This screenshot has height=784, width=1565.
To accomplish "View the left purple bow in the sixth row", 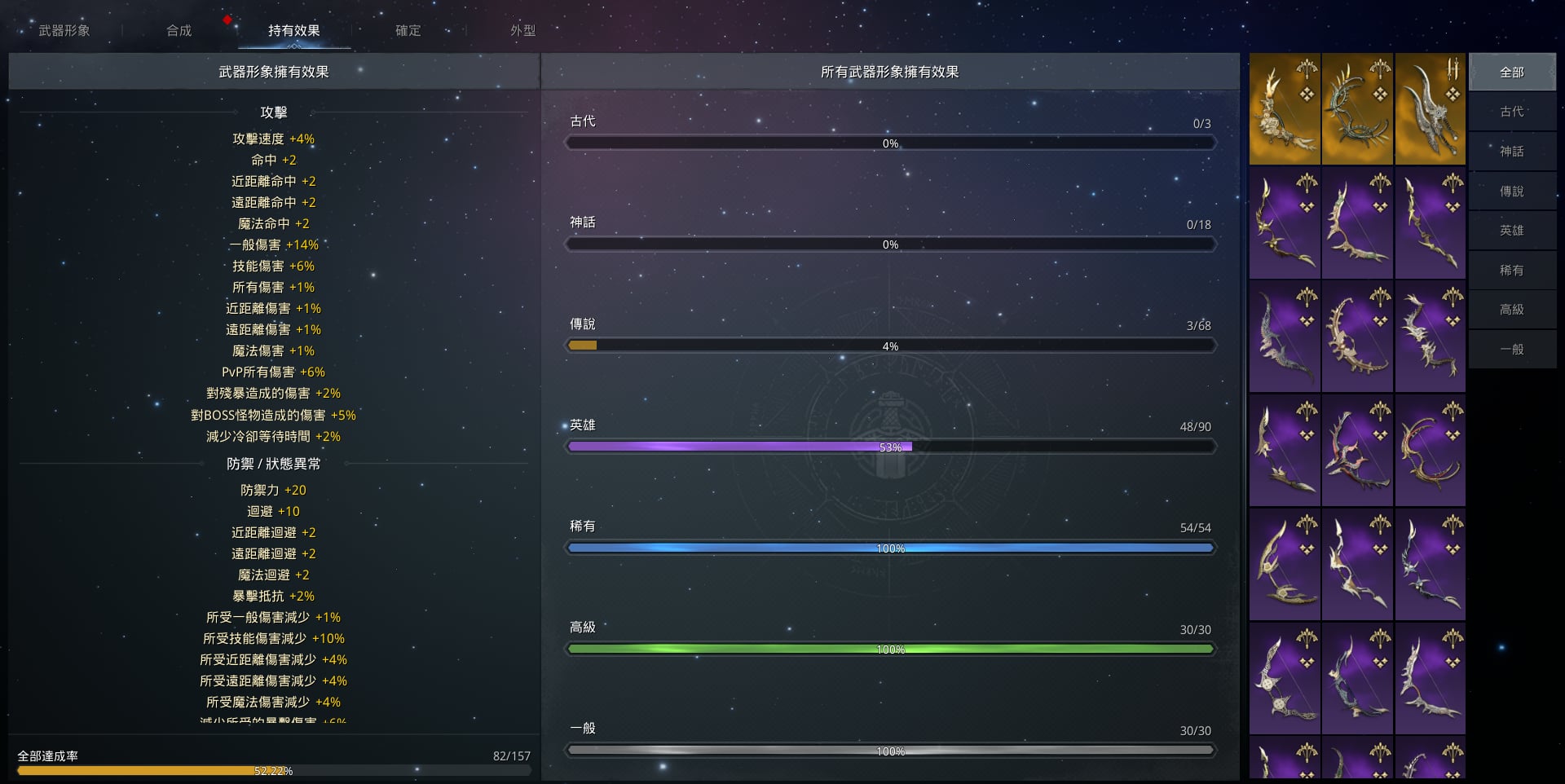I will [1285, 678].
